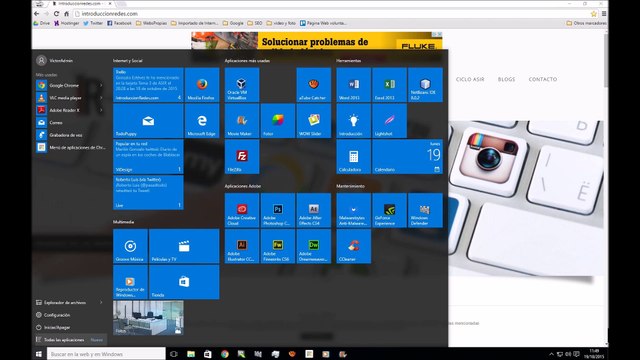Launch the Excel 2013 tile
The width and height of the screenshot is (640, 360).
(x=389, y=85)
